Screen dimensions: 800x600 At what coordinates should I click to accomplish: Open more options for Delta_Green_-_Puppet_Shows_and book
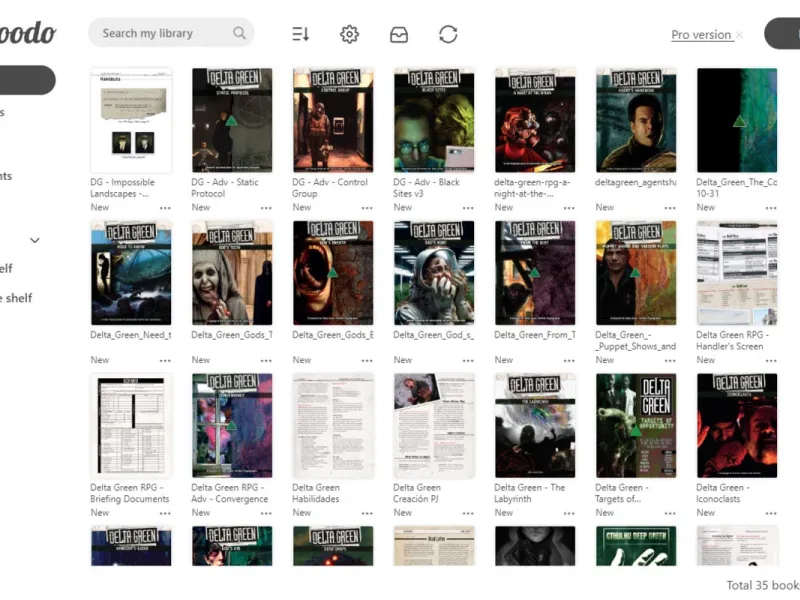coord(670,361)
